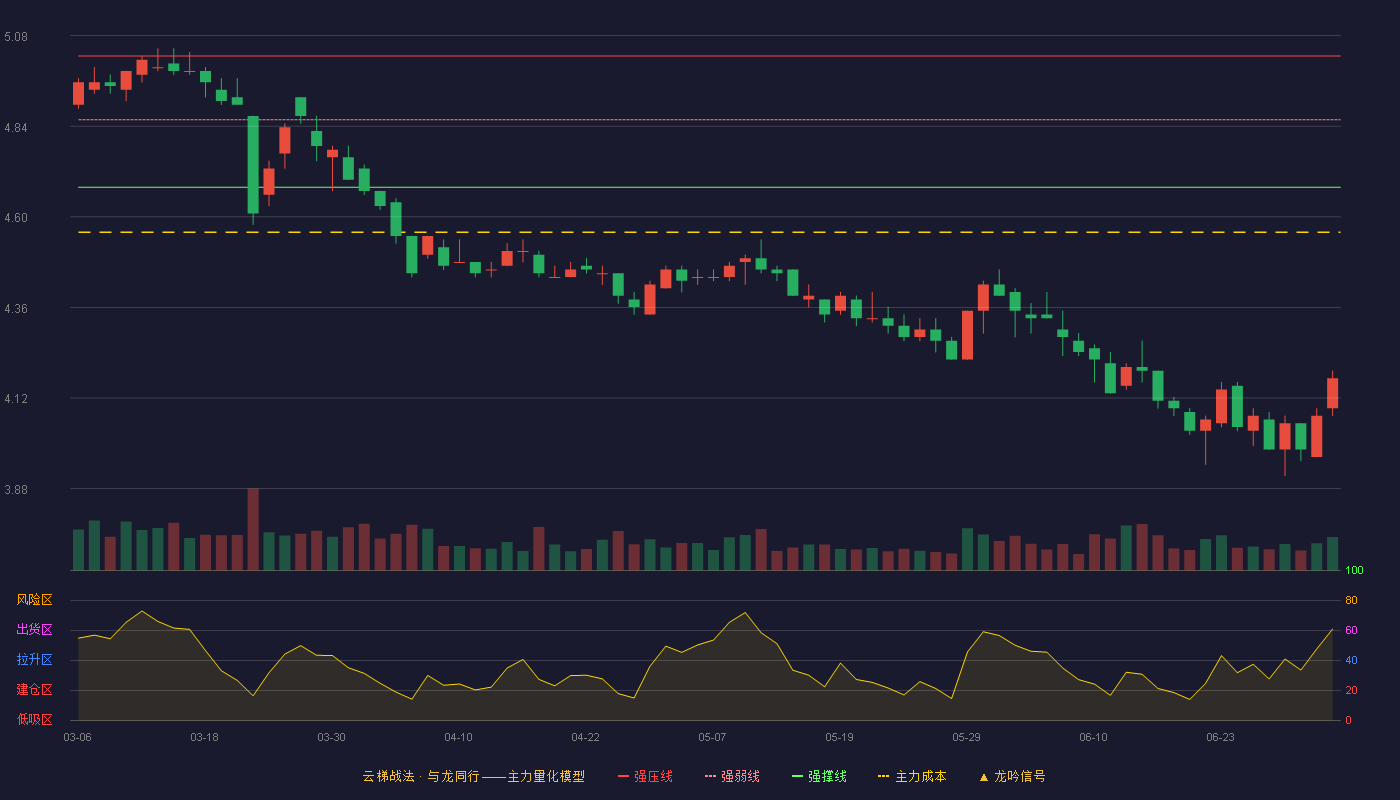
Task: Toggle the 强弱线 legend item
Action: tap(732, 776)
